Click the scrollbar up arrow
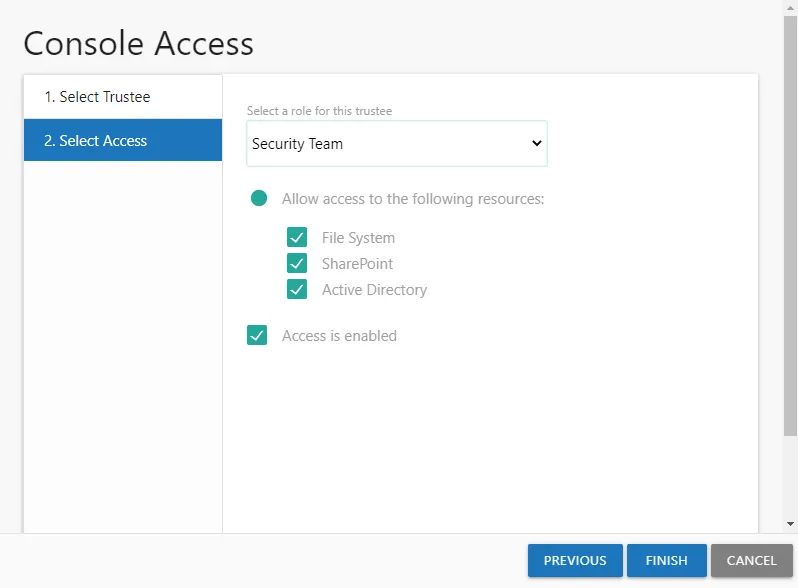The width and height of the screenshot is (798, 588). [x=790, y=7]
